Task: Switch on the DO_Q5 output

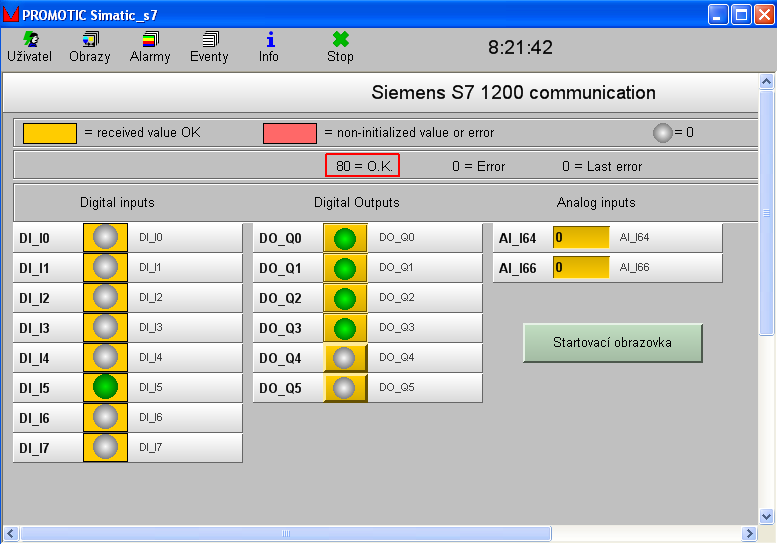Action: [x=345, y=388]
